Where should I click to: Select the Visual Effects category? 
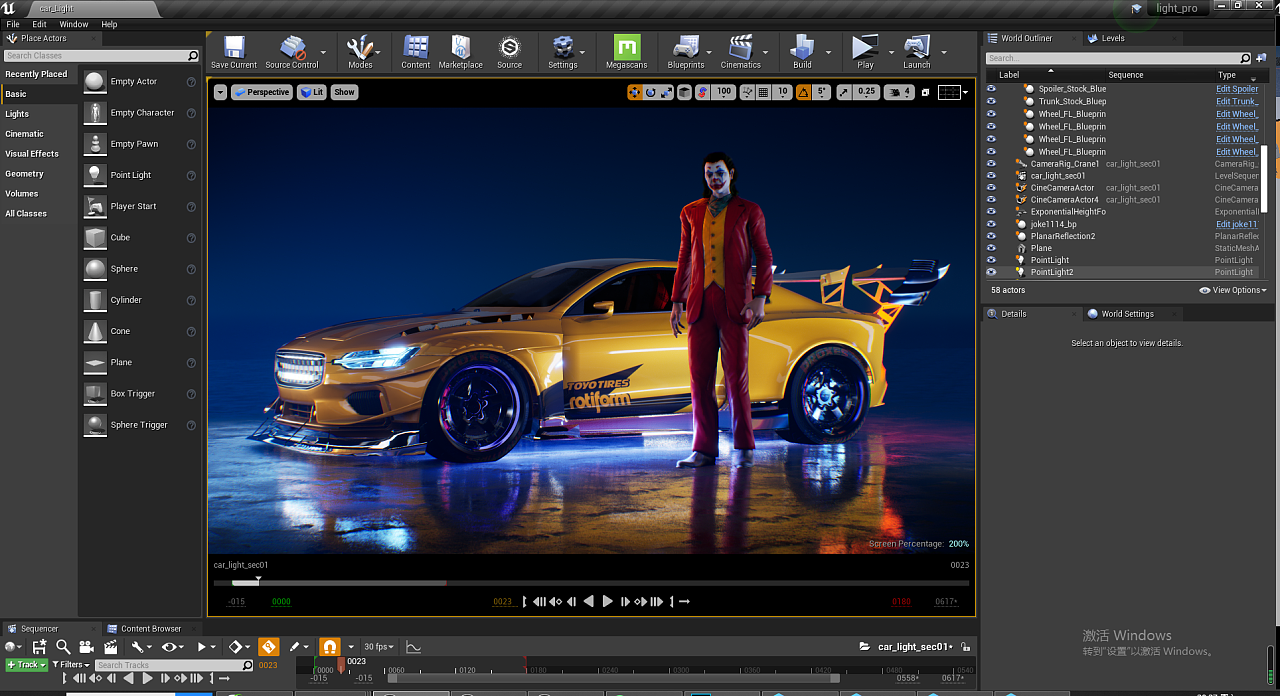click(x=32, y=154)
